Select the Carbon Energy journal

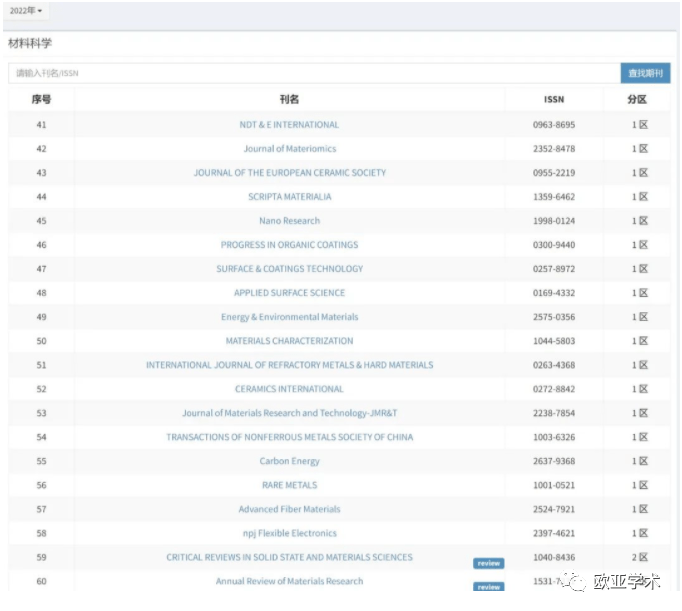pyautogui.click(x=289, y=461)
